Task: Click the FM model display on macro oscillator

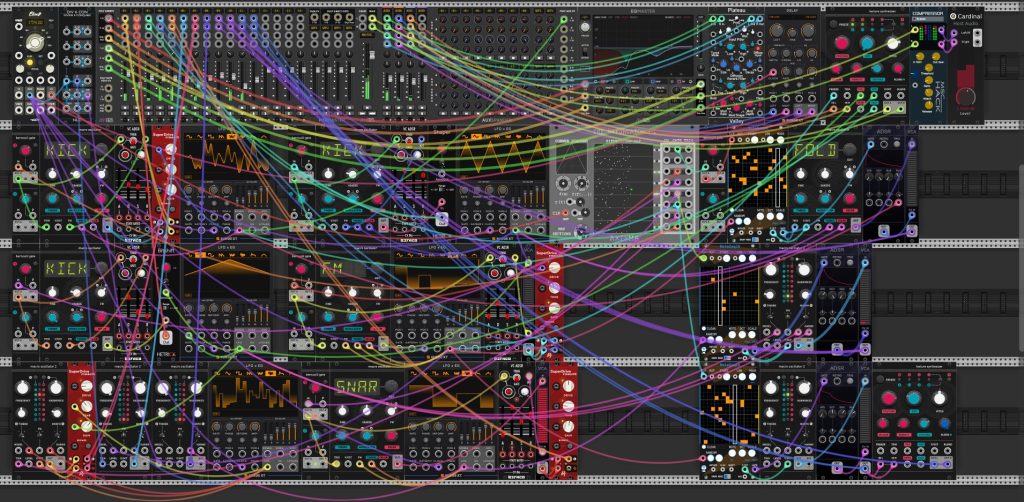Action: [x=342, y=269]
